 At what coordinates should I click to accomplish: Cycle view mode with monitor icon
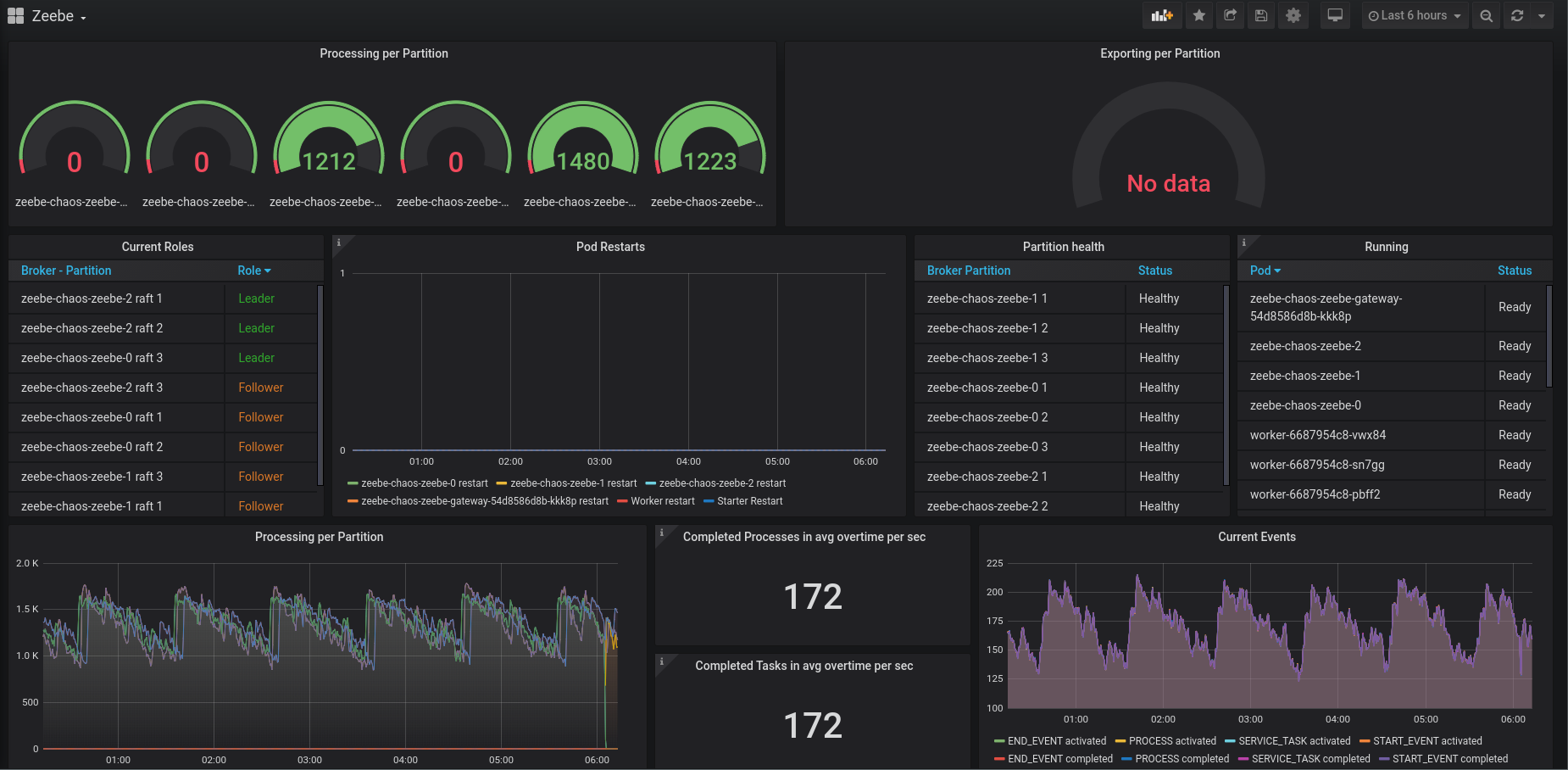tap(1335, 15)
